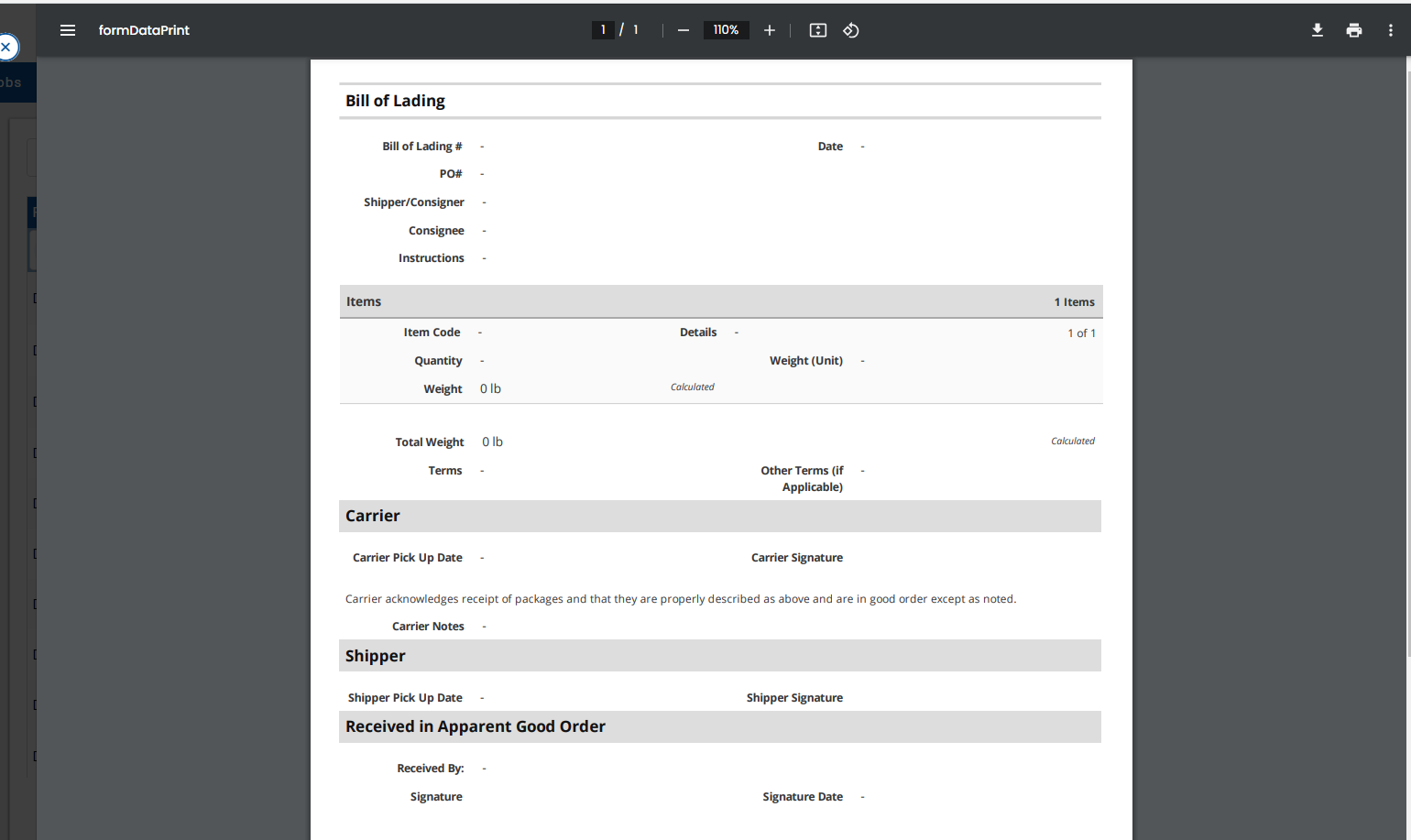Click the Shipper Pick Up Date label
Image resolution: width=1411 pixels, height=840 pixels.
click(405, 698)
